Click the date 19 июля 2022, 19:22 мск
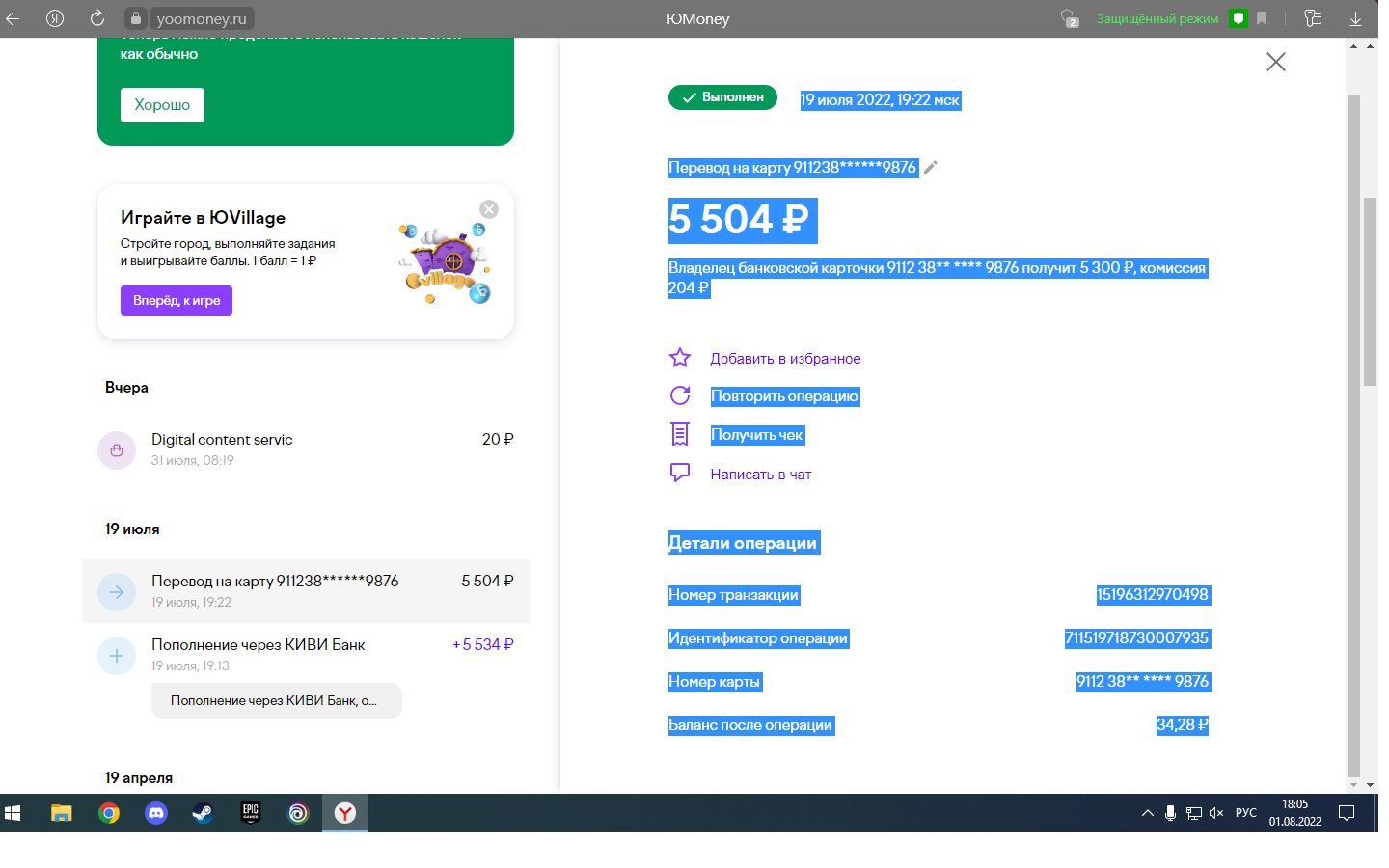The width and height of the screenshot is (1389, 868). click(881, 100)
